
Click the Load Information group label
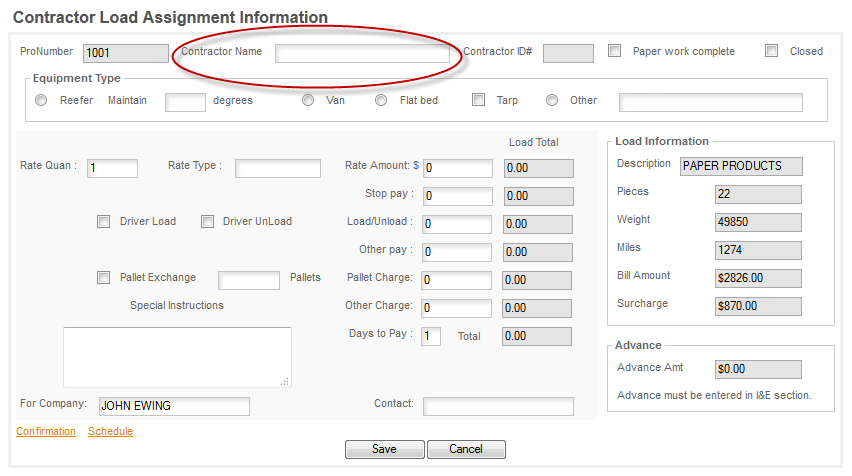(x=662, y=141)
